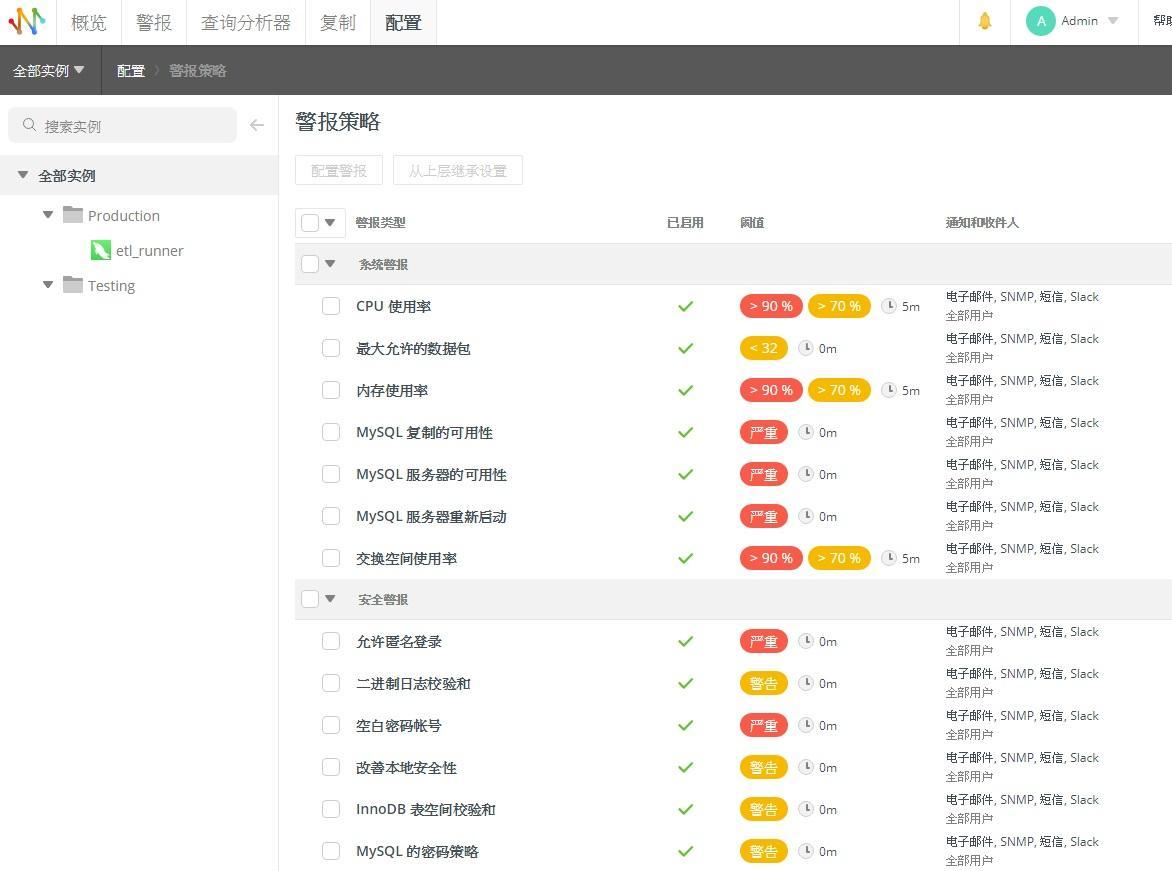Open the 概览 tab
1172x871 pixels.
(x=89, y=22)
